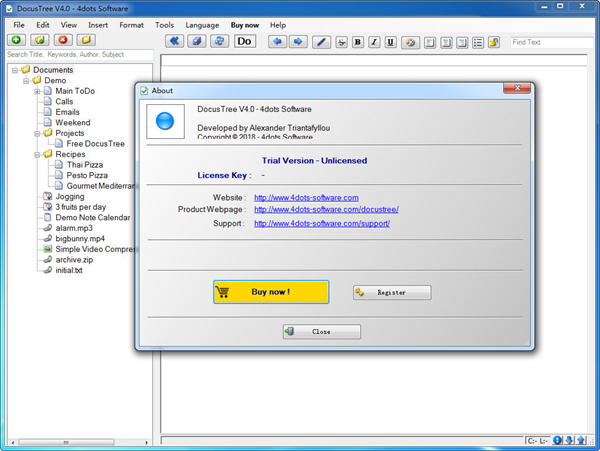600x451 pixels.
Task: Click the Register button
Action: click(x=392, y=292)
